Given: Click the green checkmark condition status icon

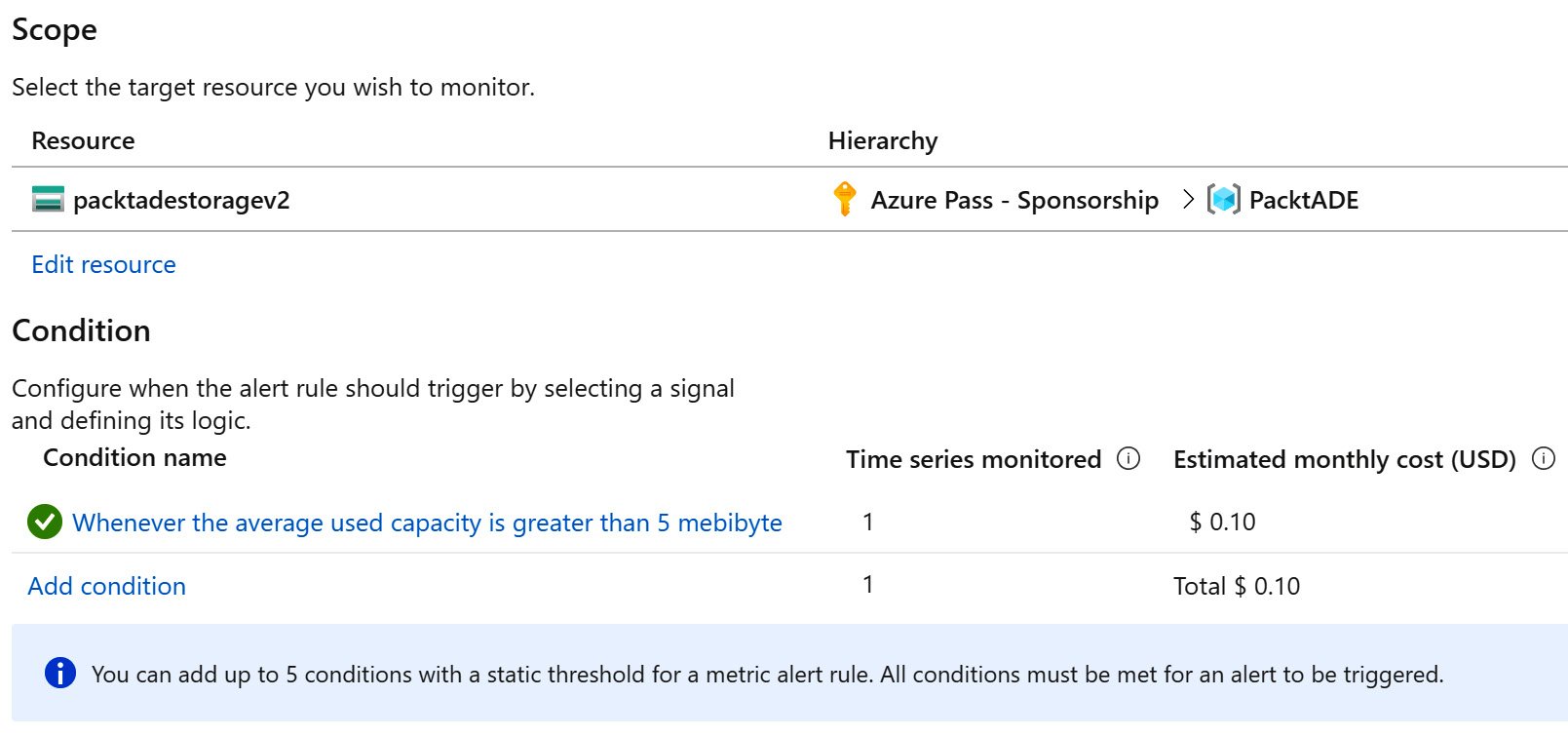Looking at the screenshot, I should pyautogui.click(x=44, y=523).
